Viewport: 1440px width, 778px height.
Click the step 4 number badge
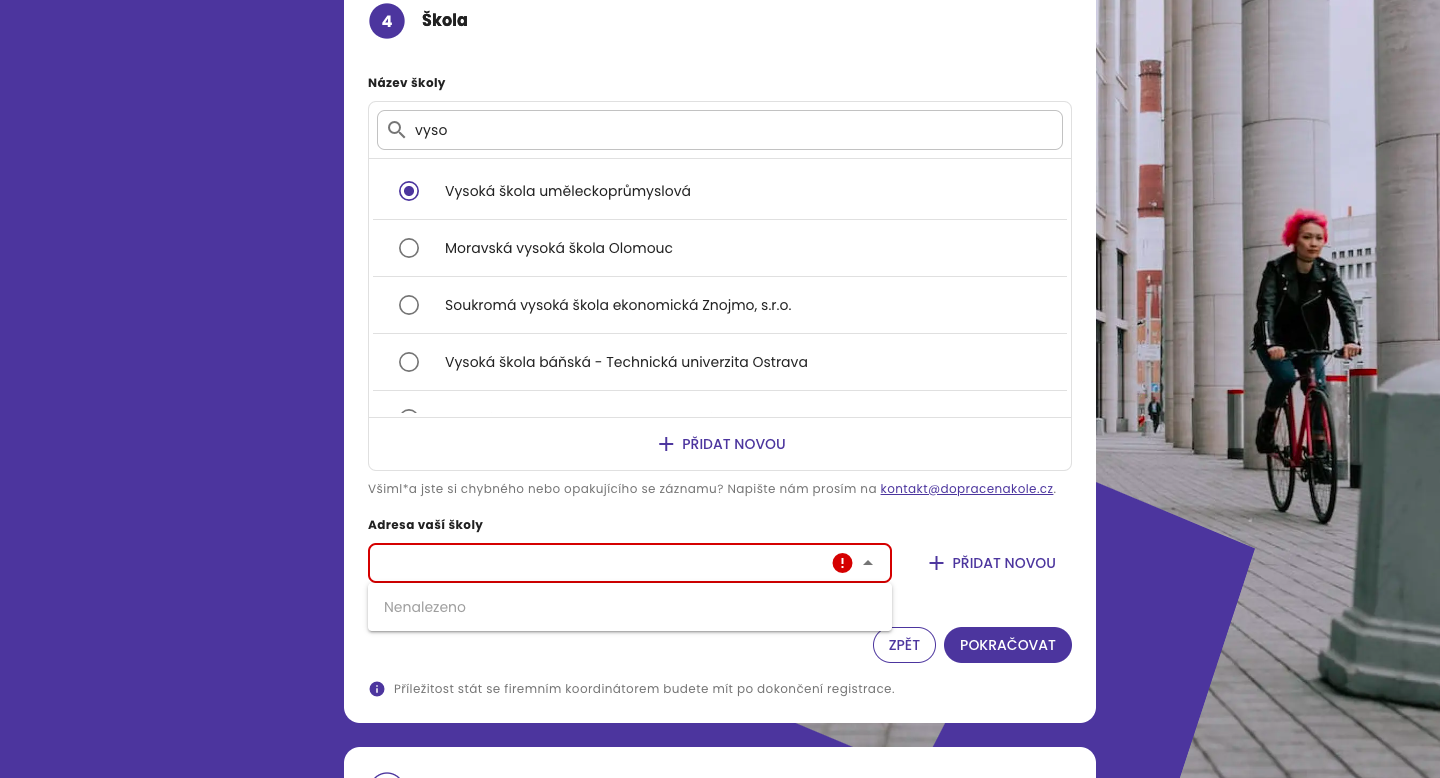387,21
